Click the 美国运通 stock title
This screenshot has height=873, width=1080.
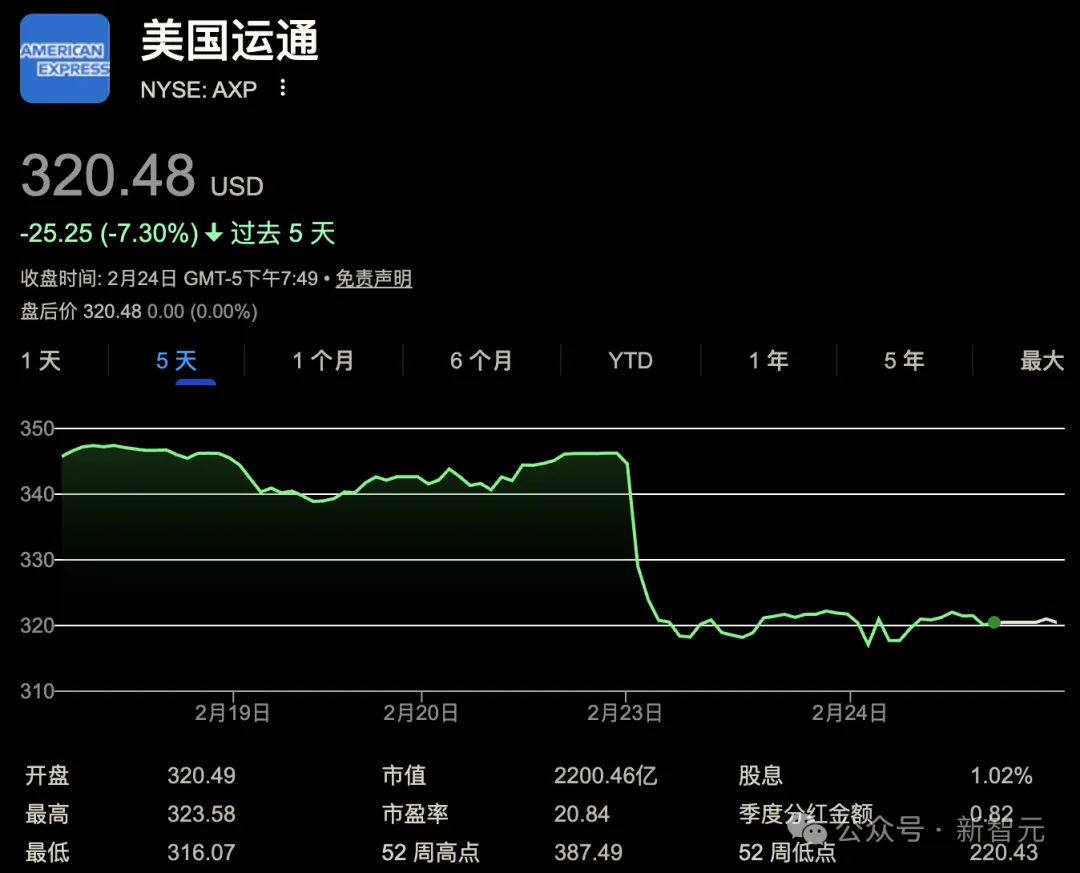tap(230, 42)
